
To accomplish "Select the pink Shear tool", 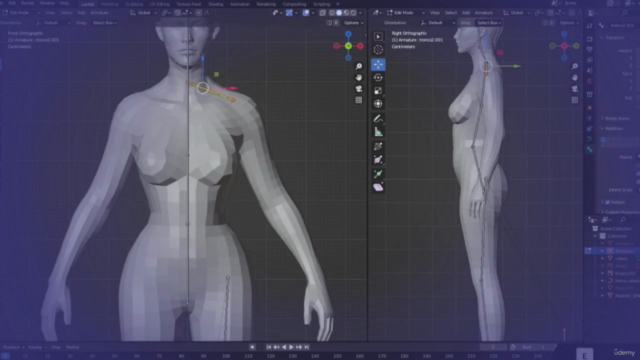I will click(x=378, y=187).
